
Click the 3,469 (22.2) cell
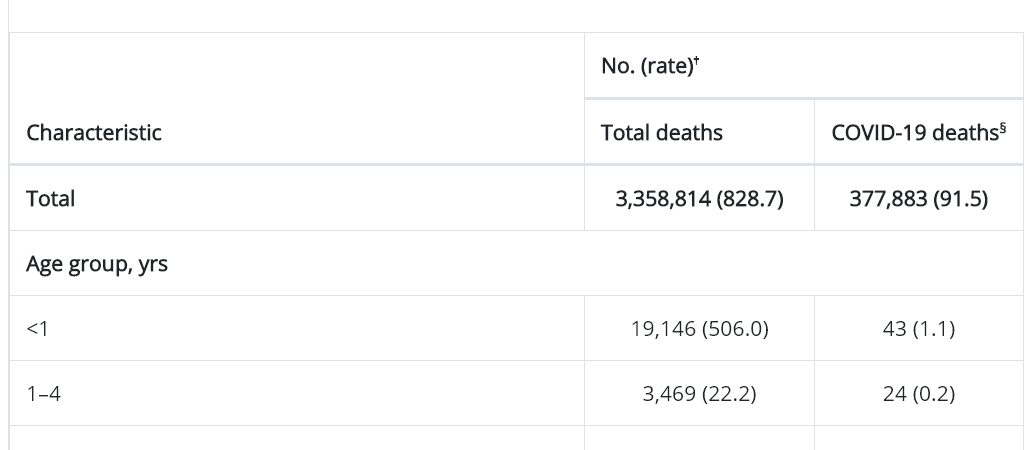pyautogui.click(x=699, y=394)
